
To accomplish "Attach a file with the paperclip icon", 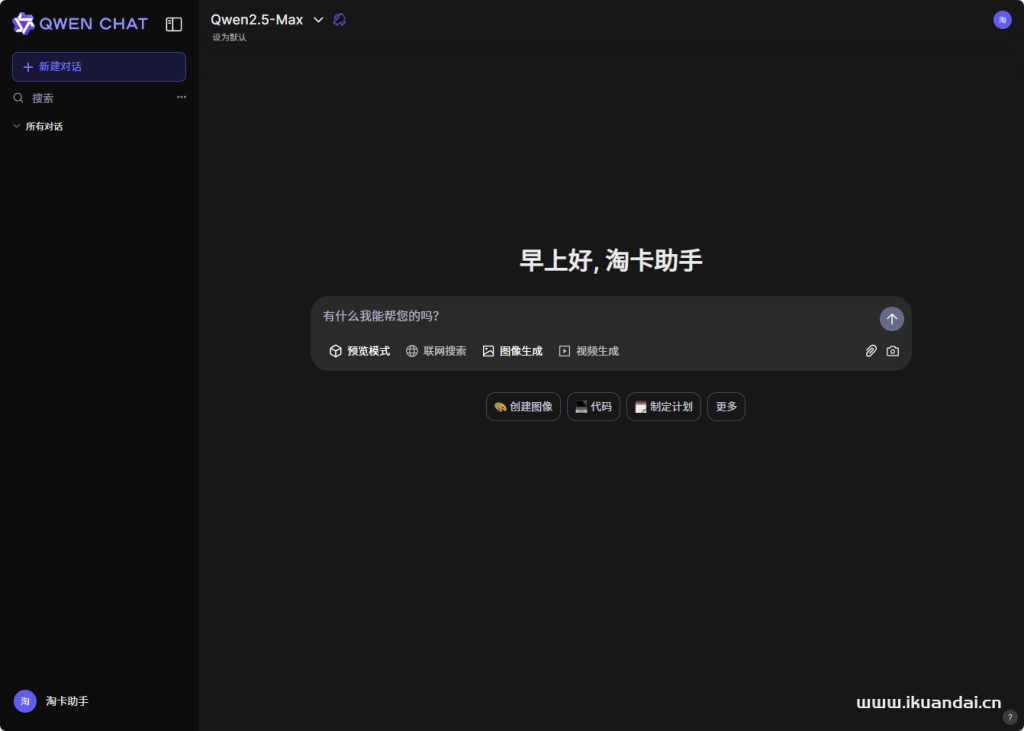I will pos(871,351).
